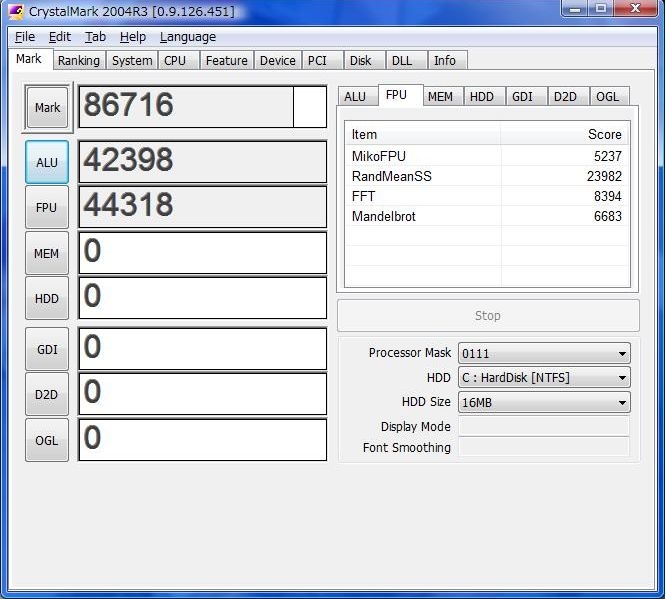Click the Display Mode field
The image size is (666, 599).
544,426
